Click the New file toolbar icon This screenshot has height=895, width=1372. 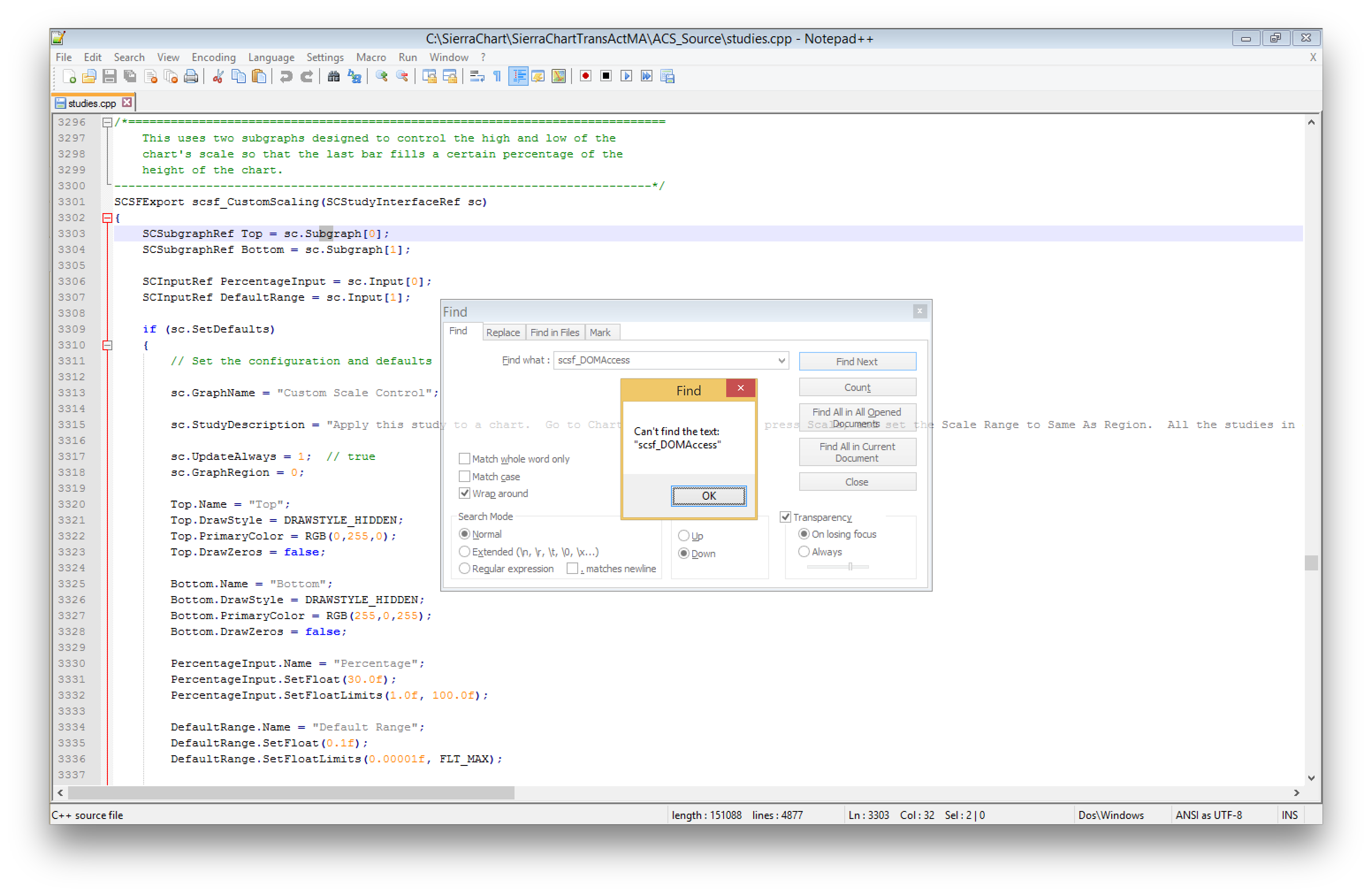[x=69, y=76]
